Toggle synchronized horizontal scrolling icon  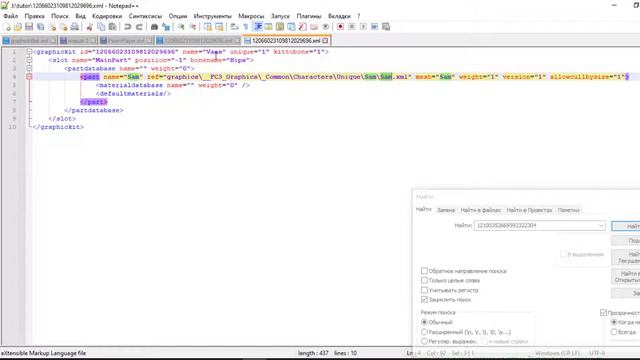point(219,27)
